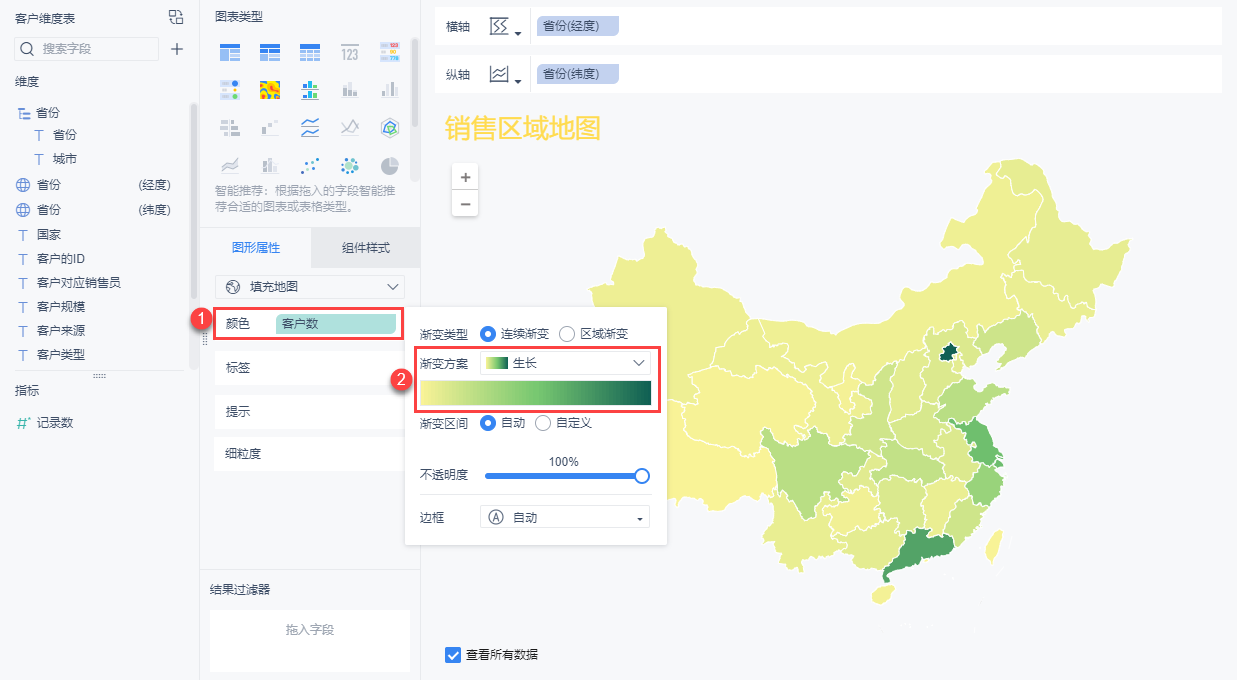Switch to the 图形属性 tab
This screenshot has height=680, width=1237.
(x=256, y=248)
